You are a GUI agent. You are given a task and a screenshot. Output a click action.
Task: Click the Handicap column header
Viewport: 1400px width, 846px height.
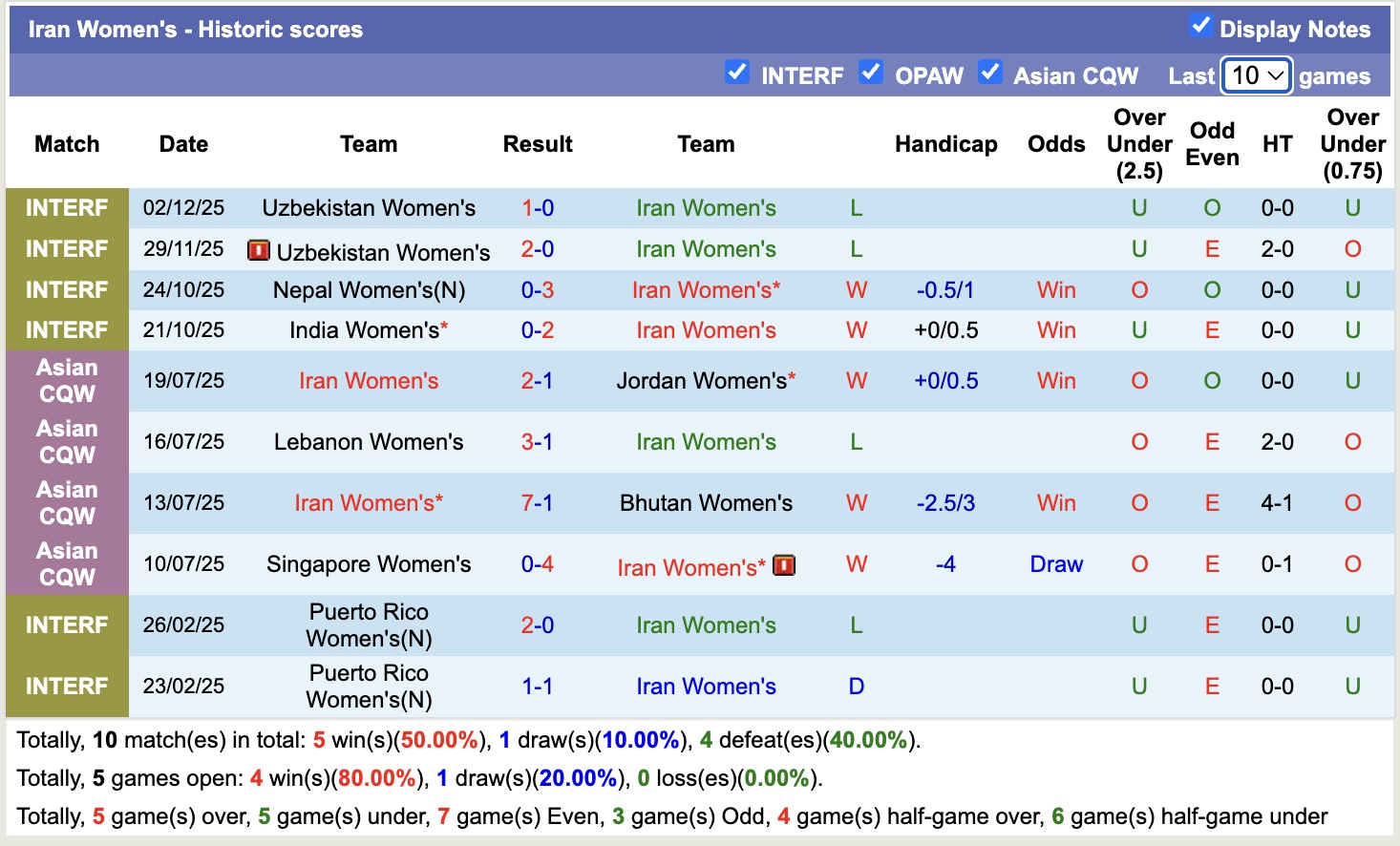[945, 144]
